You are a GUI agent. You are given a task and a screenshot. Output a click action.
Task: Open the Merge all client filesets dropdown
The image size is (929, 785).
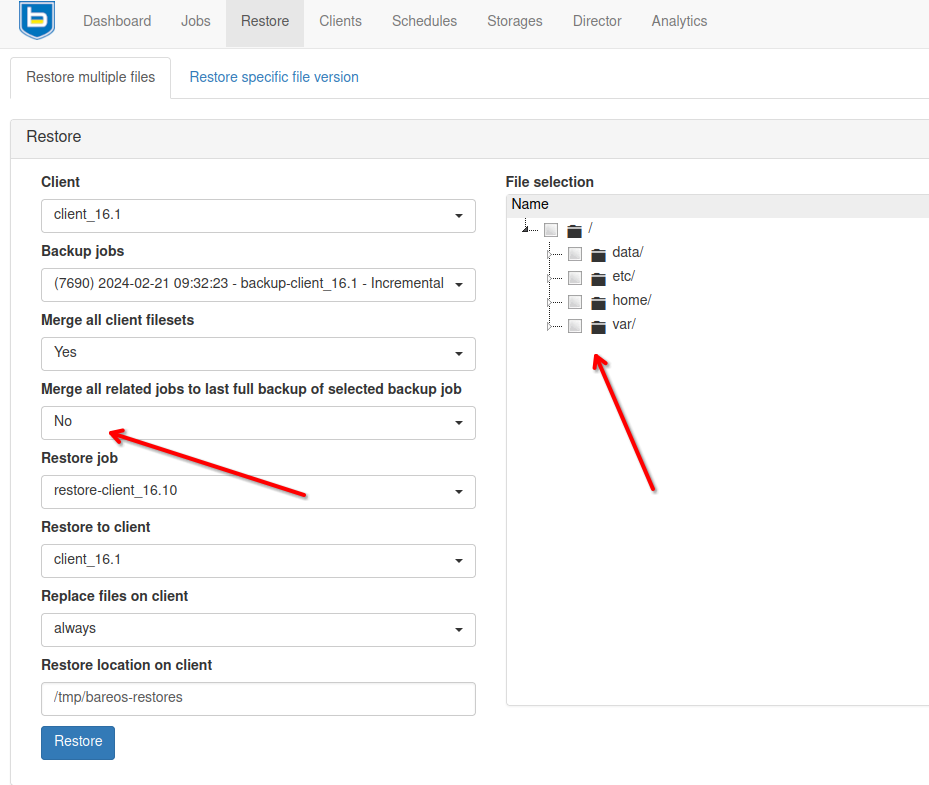pos(258,353)
